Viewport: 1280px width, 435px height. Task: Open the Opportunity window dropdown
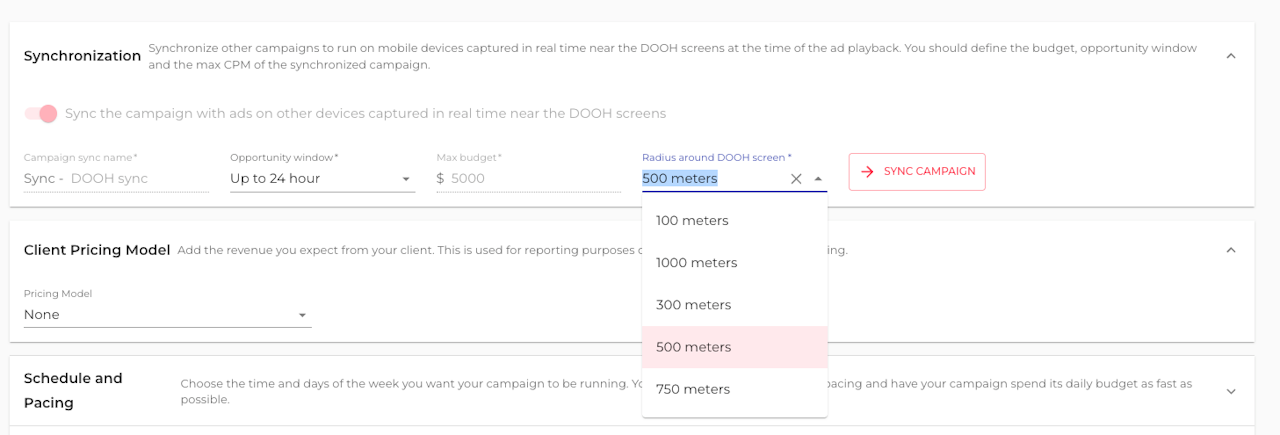coord(322,179)
